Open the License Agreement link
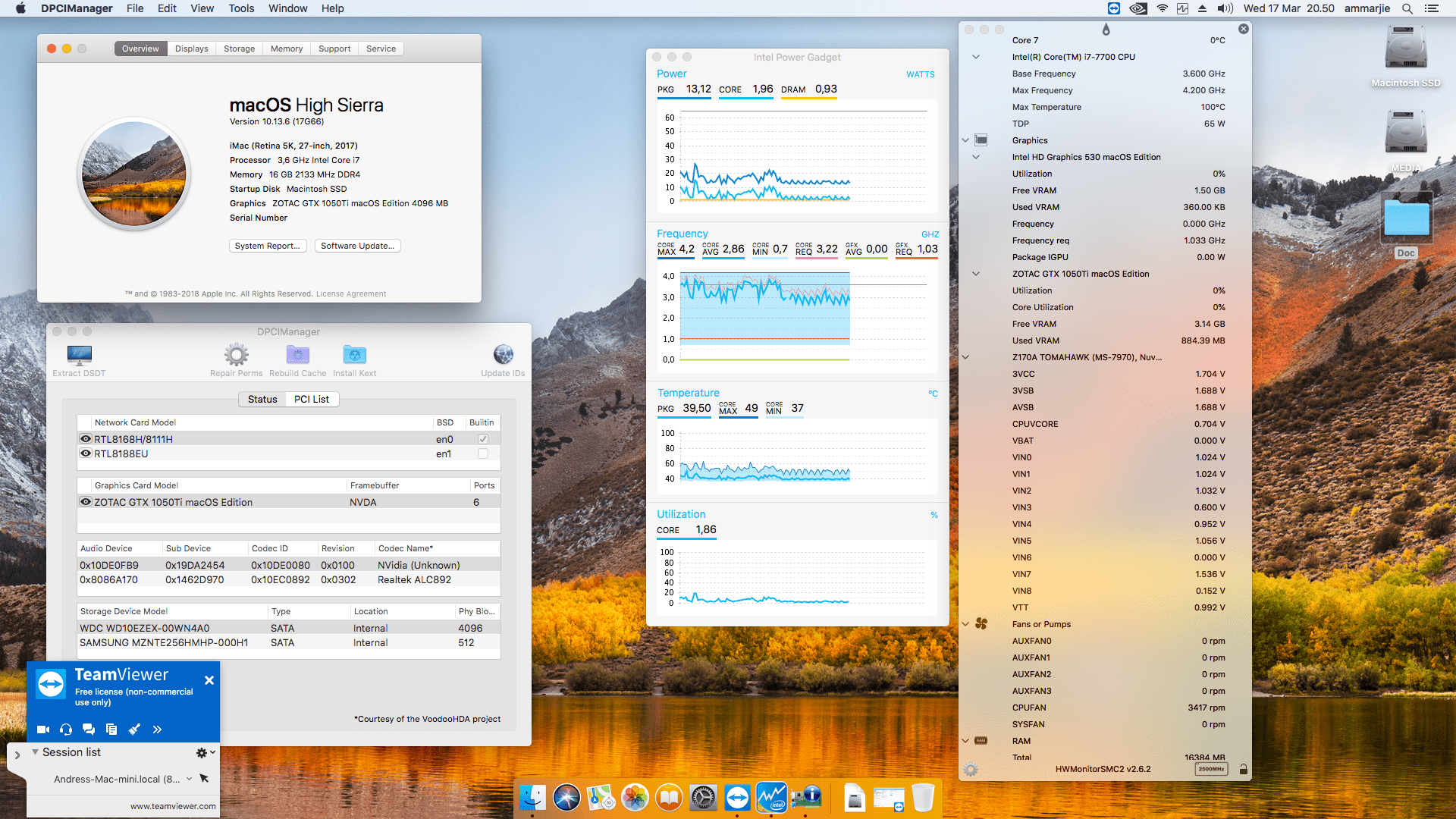The width and height of the screenshot is (1456, 819). 351,294
